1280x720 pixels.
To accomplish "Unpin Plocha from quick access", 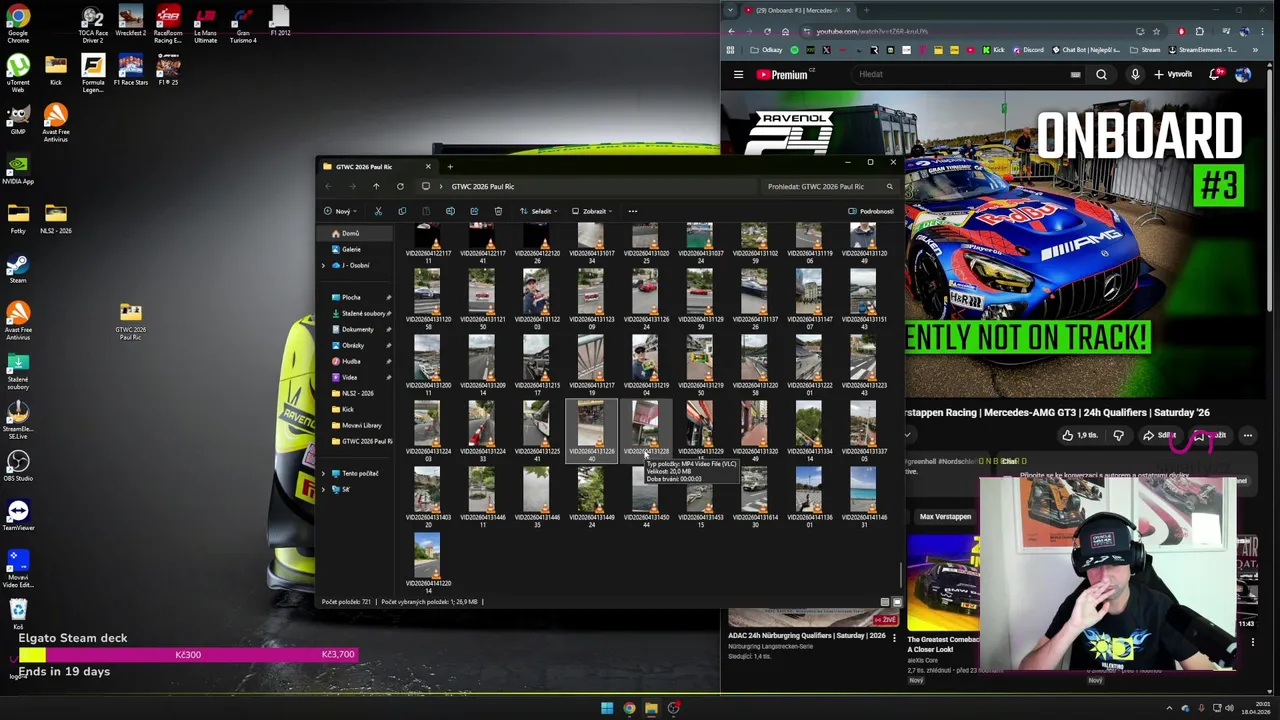I will pos(388,297).
